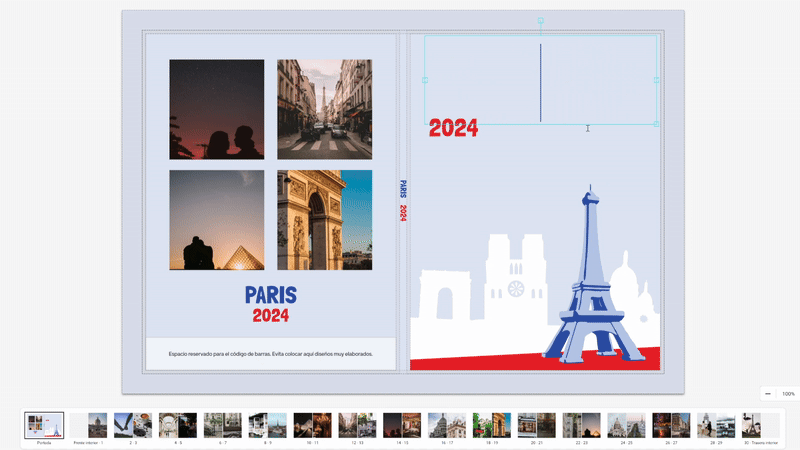Select the Louvre pyramid sunset photo
Screen dimensions: 800x450
[217, 220]
